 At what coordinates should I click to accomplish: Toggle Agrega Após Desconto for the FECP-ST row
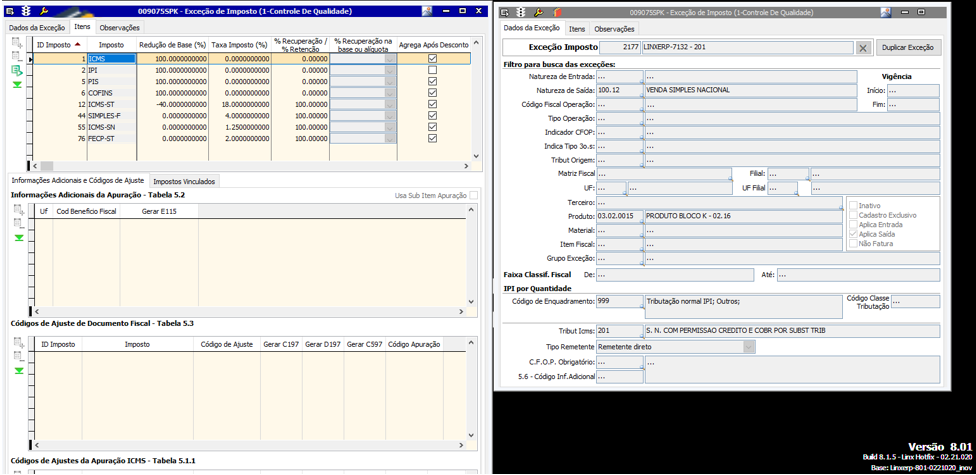click(432, 139)
